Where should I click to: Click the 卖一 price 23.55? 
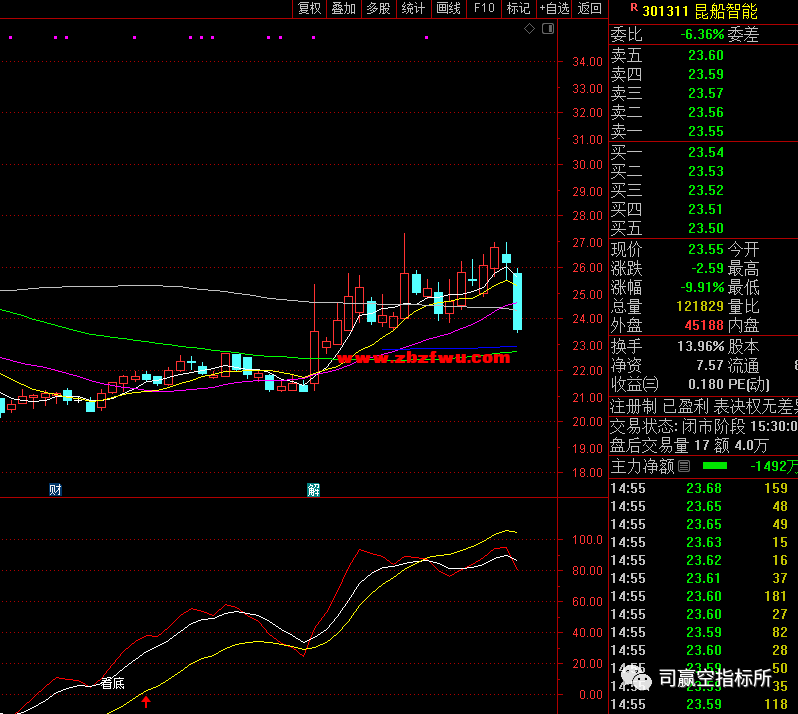click(x=705, y=132)
